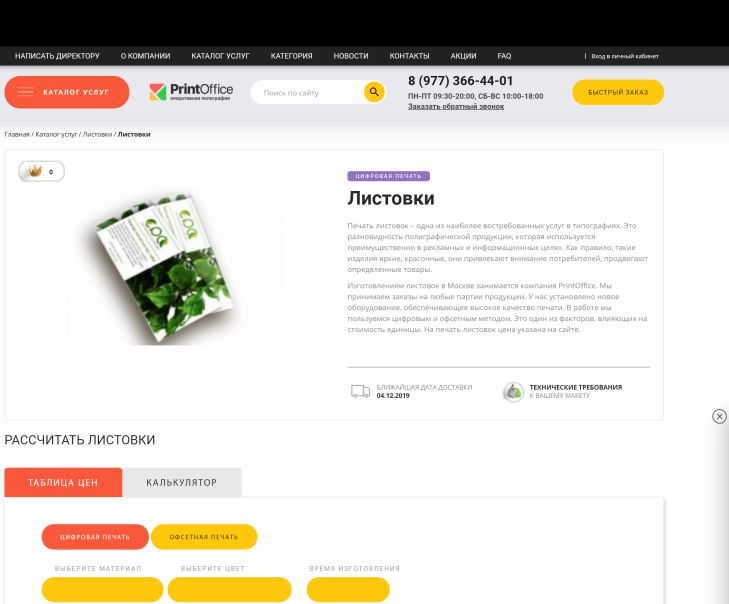Click the yellow search magnifier icon
Image resolution: width=729 pixels, height=604 pixels.
click(x=374, y=92)
